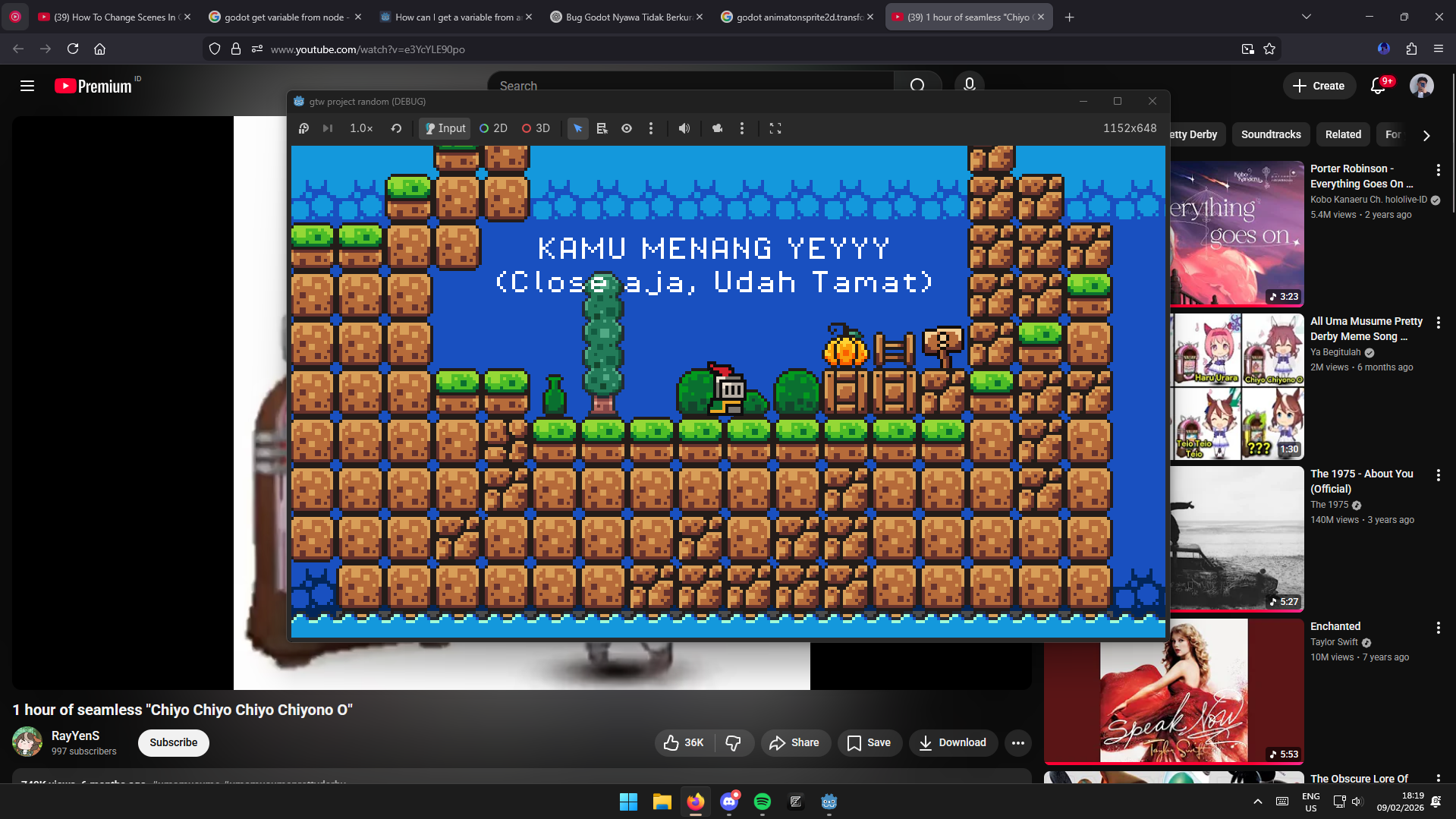
Task: Select the Related filter chip
Action: pos(1343,134)
